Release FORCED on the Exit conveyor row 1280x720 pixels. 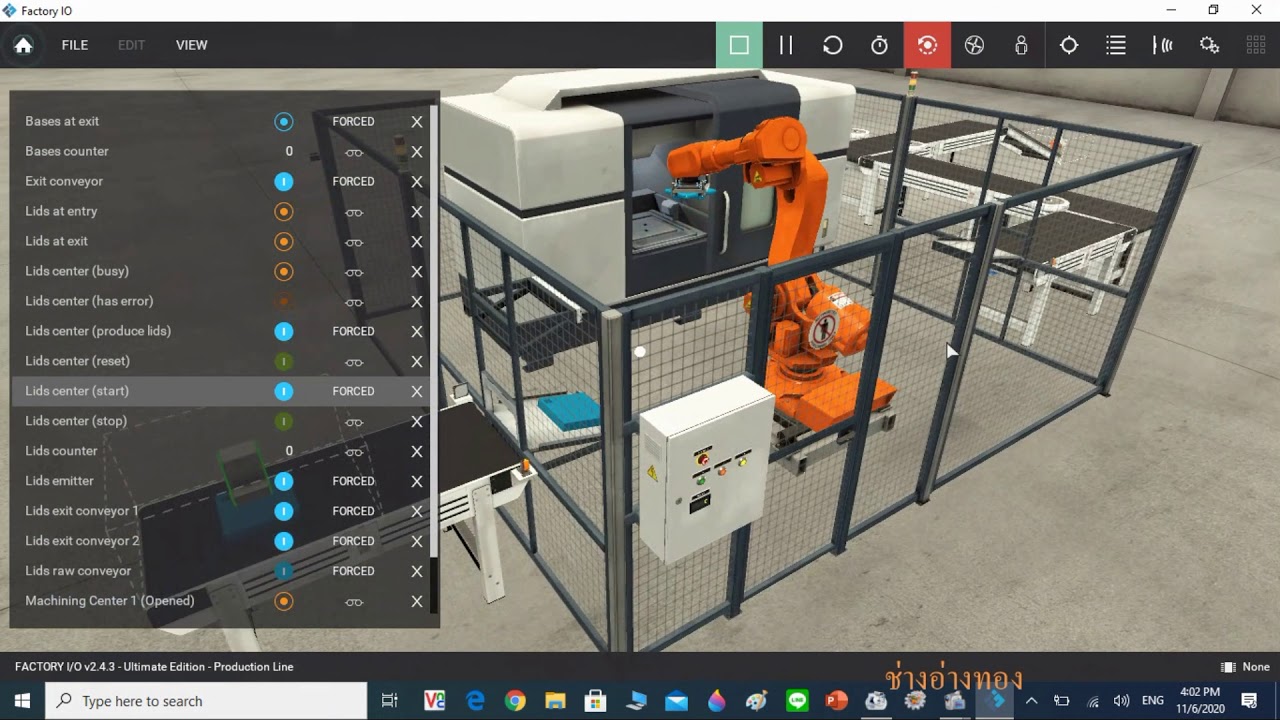(x=353, y=181)
